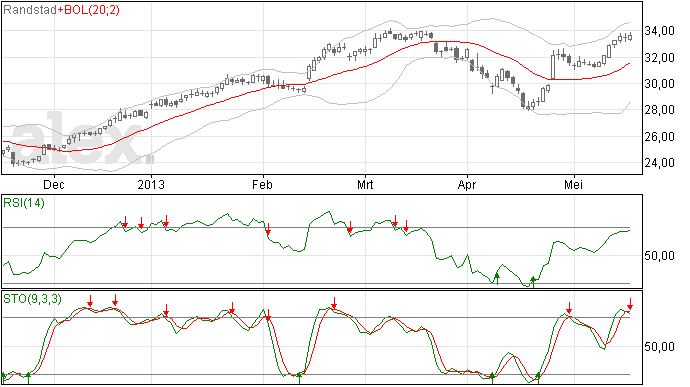This screenshot has height=387, width=690.
Task: Click the RSI(14) panel label
Action: click(x=24, y=203)
